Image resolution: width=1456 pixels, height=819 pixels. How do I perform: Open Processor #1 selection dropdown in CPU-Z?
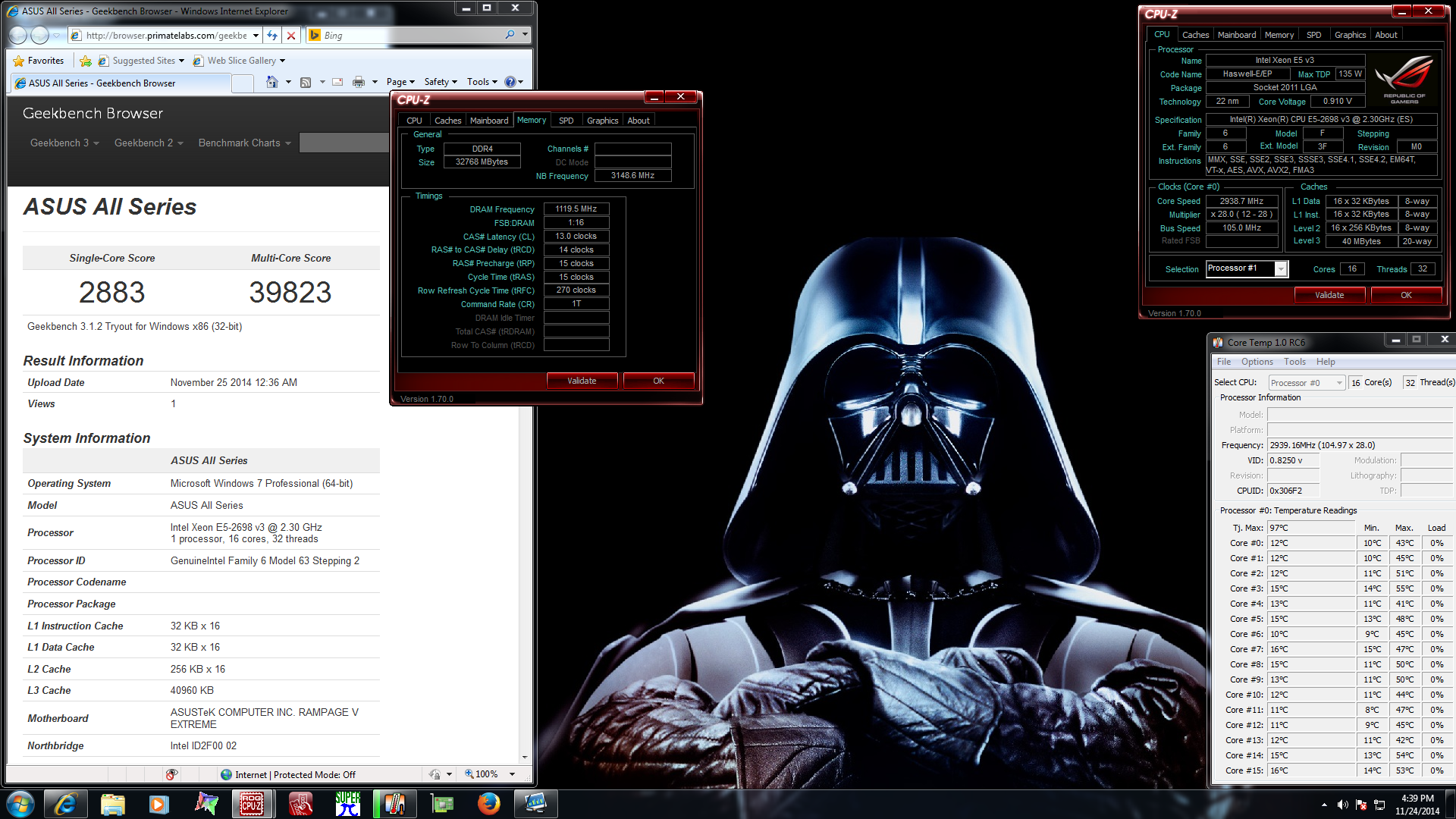click(1281, 269)
